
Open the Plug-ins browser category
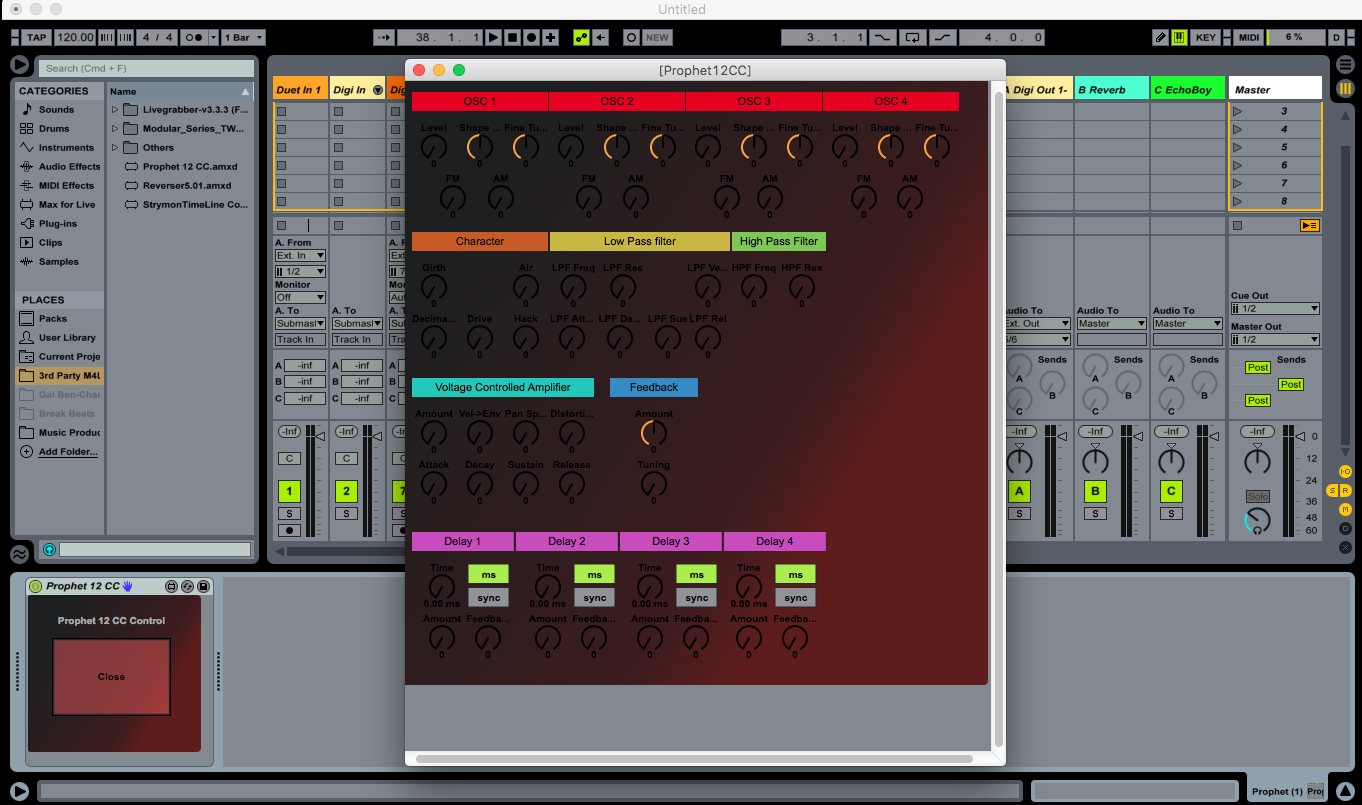click(57, 223)
